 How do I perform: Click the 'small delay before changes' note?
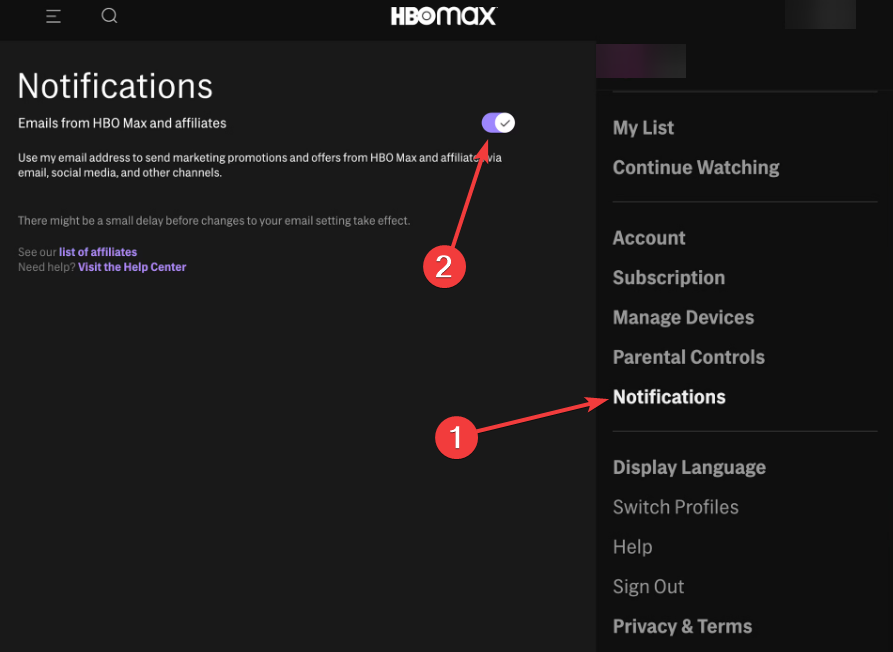214,220
